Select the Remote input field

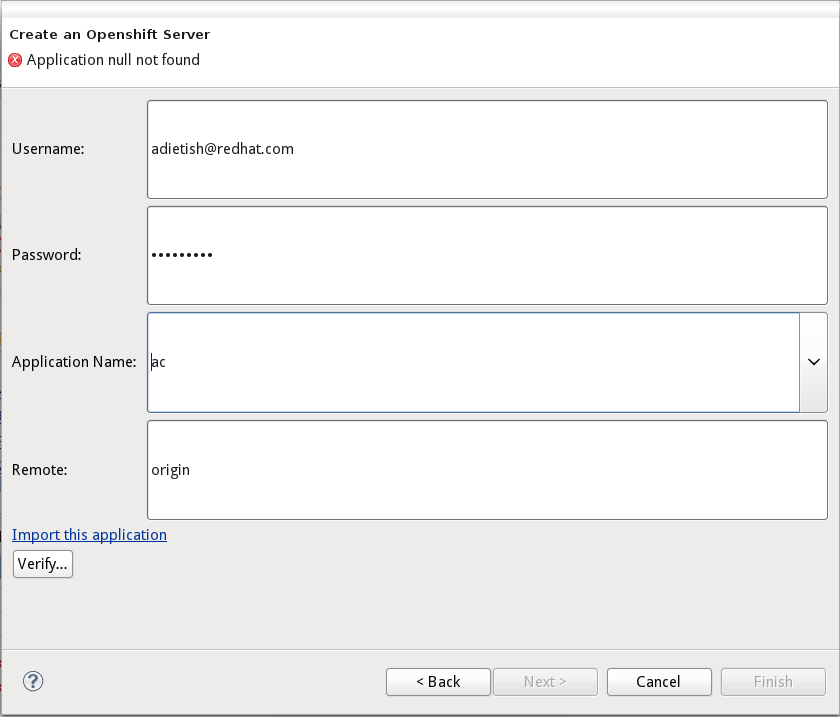[x=487, y=470]
